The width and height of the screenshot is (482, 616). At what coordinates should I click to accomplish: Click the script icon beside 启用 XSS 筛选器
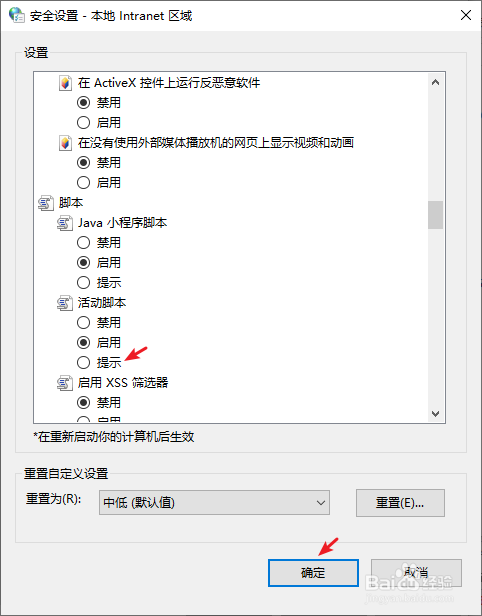click(x=65, y=383)
